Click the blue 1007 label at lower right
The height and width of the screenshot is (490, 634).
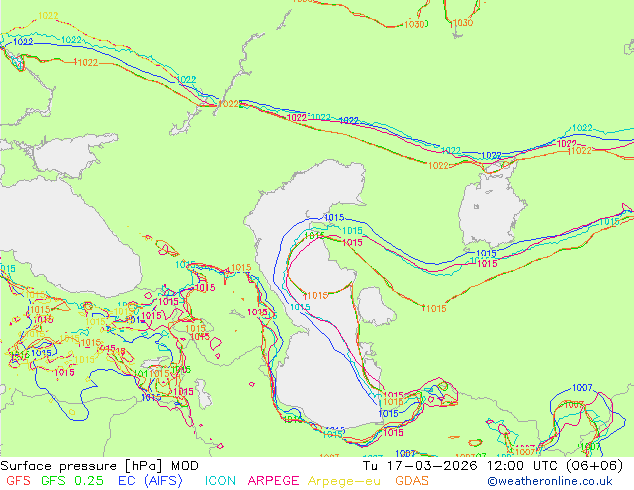pos(582,388)
